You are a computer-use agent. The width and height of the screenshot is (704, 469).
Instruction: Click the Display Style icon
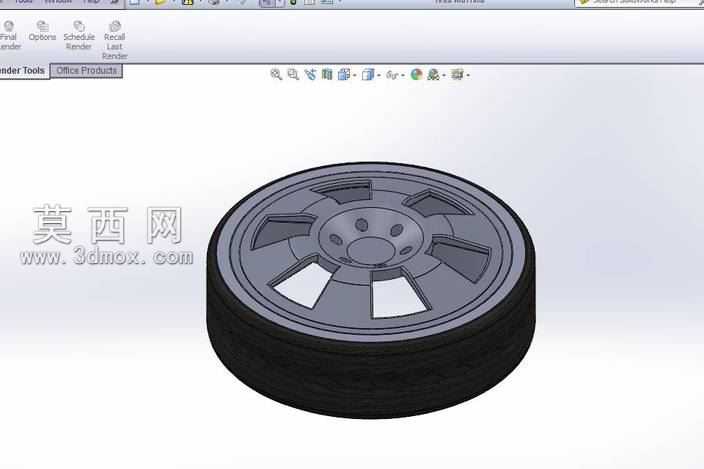pyautogui.click(x=368, y=75)
